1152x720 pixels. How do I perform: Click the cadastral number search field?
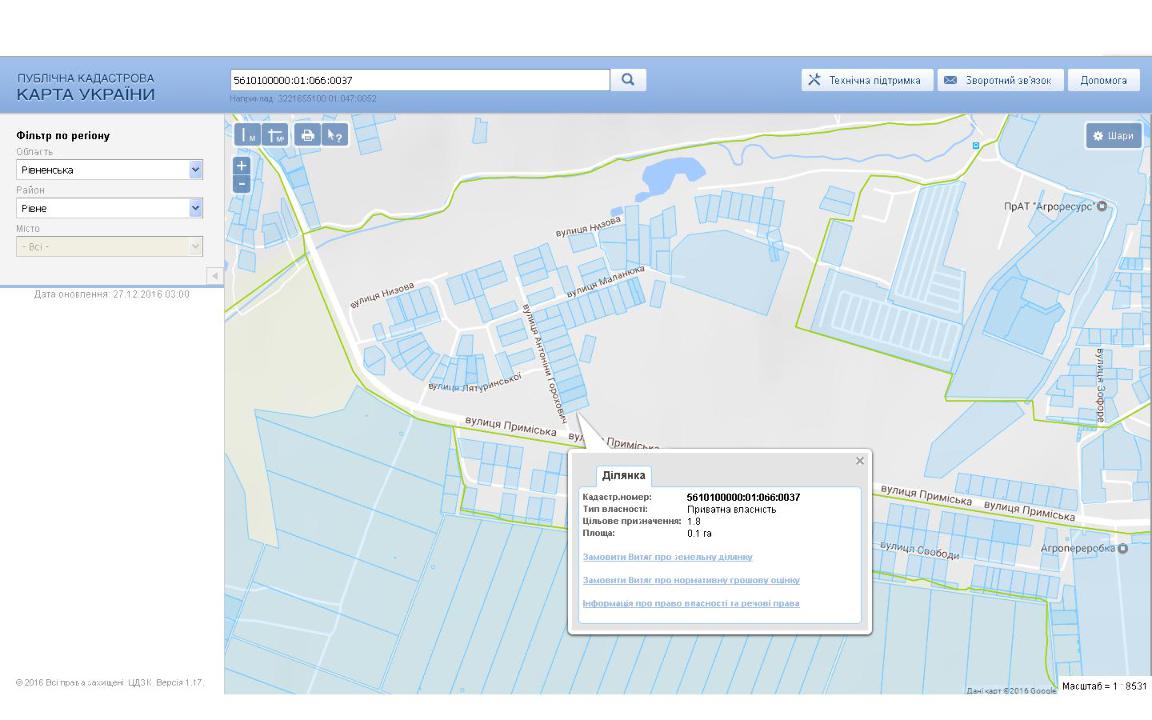[x=420, y=80]
